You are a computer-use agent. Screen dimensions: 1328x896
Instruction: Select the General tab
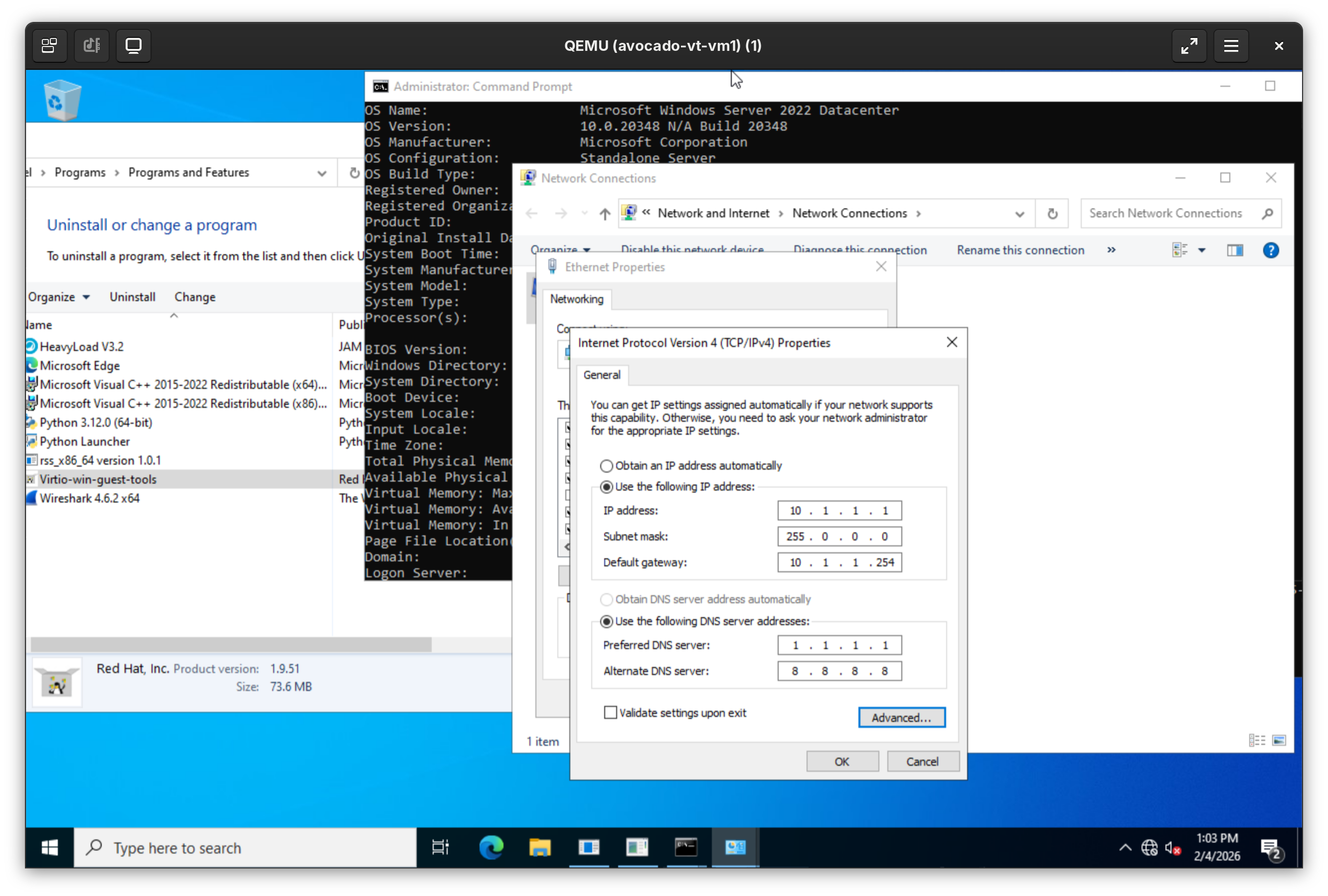pos(602,375)
